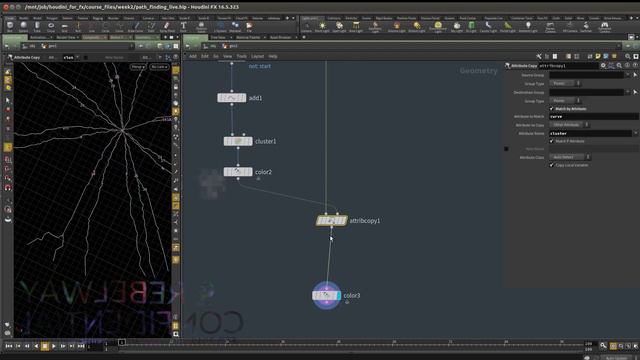Create an Environment Light from the shelf
The height and width of the screenshot is (360, 640).
[438, 27]
